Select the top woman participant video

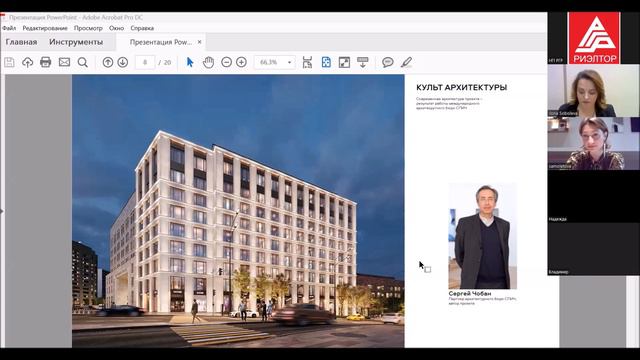593,91
